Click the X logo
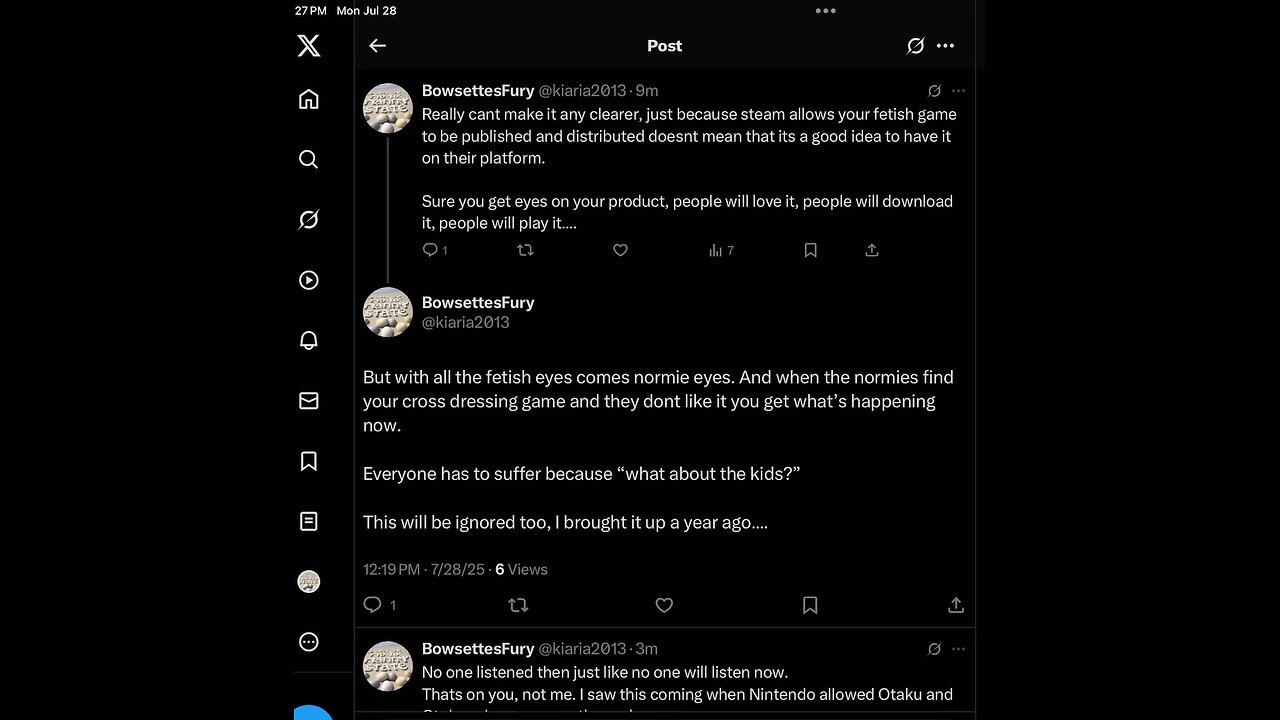 [x=309, y=46]
